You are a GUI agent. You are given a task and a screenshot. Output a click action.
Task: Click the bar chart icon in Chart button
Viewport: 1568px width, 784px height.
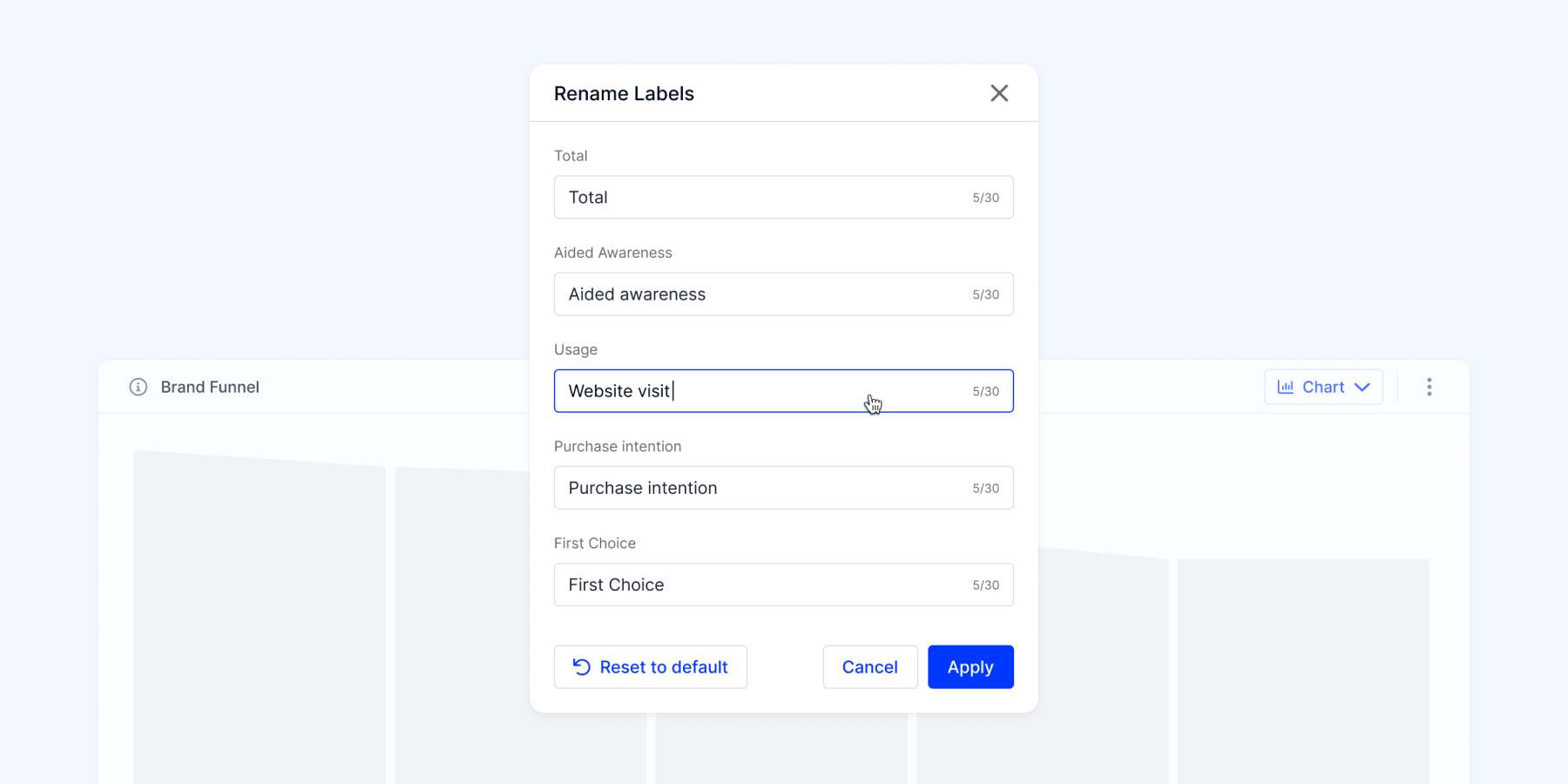tap(1285, 387)
